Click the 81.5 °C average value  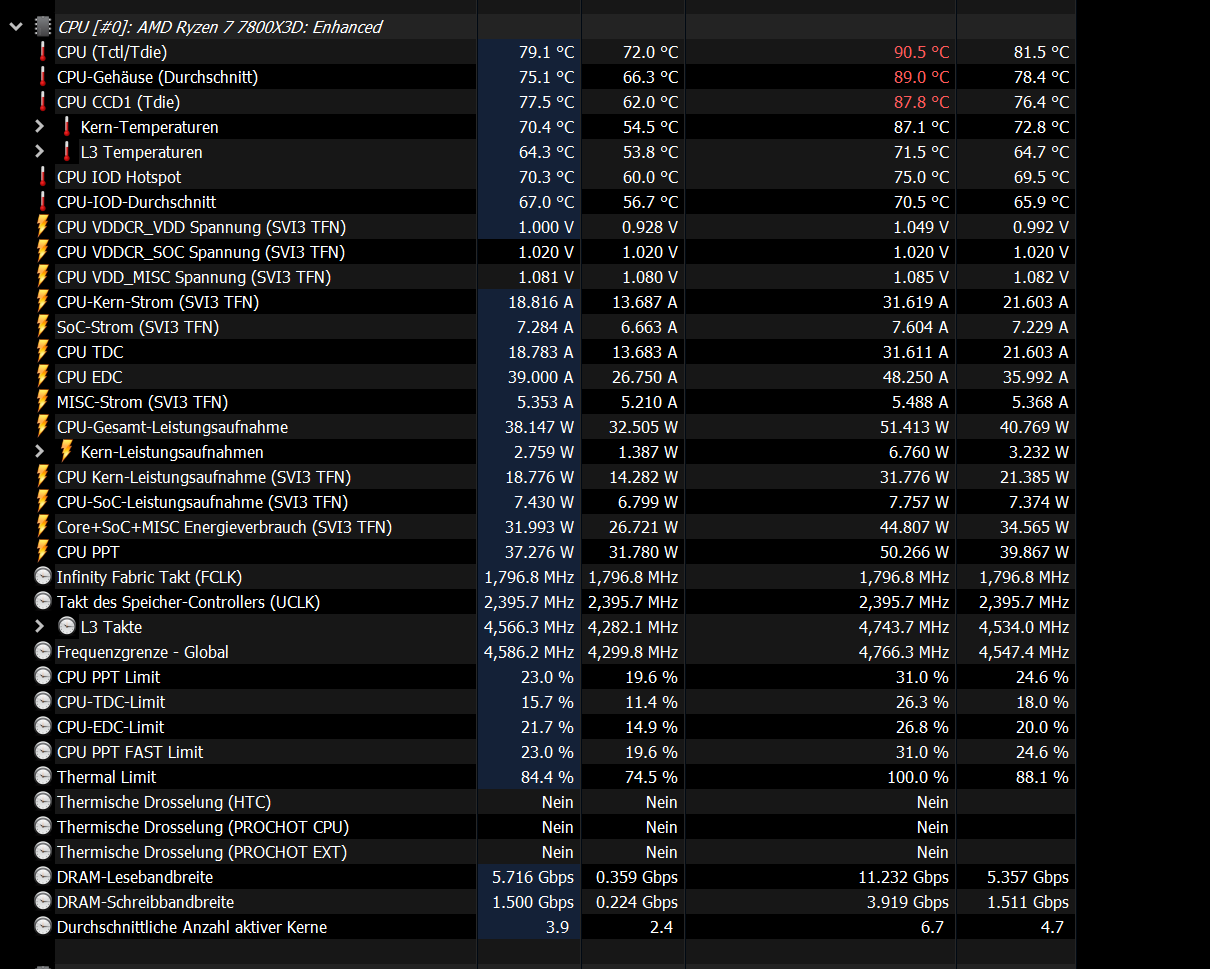click(x=1041, y=52)
